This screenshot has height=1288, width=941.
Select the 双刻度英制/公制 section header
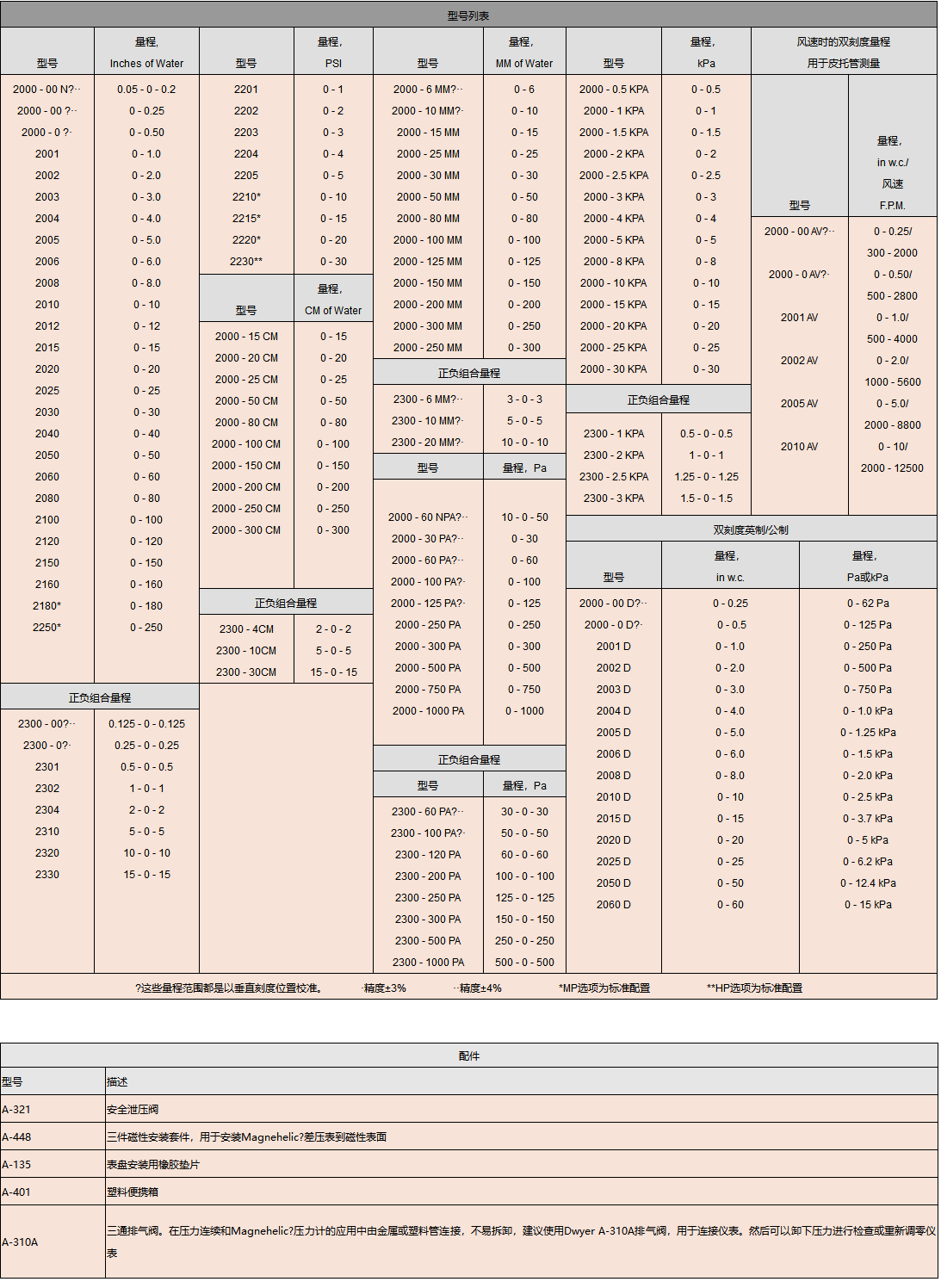pyautogui.click(x=751, y=529)
